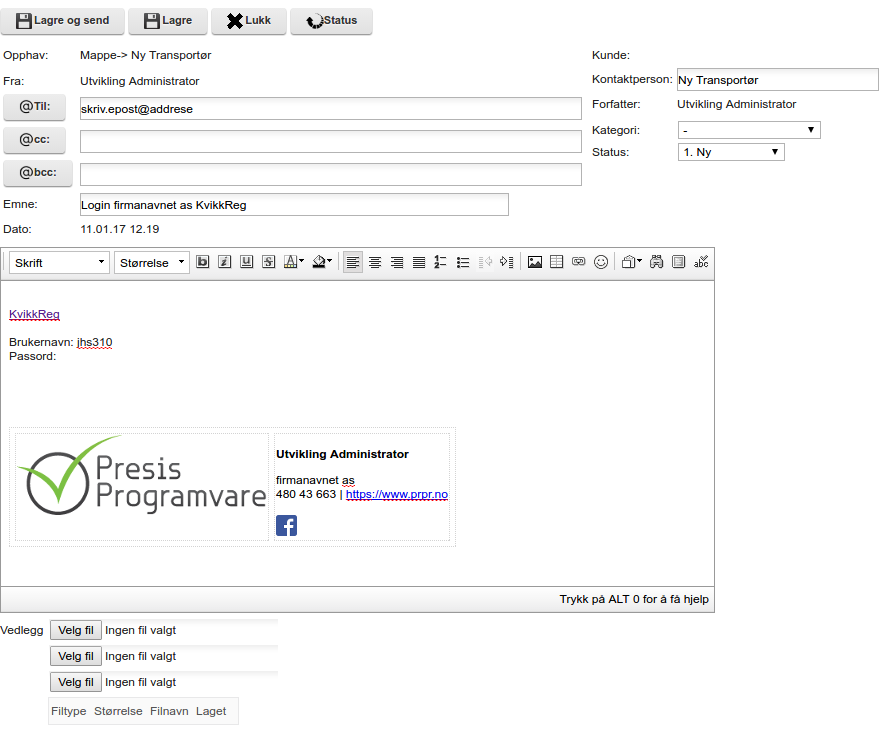This screenshot has height=753, width=883.
Task: Insert an image
Action: (x=535, y=262)
